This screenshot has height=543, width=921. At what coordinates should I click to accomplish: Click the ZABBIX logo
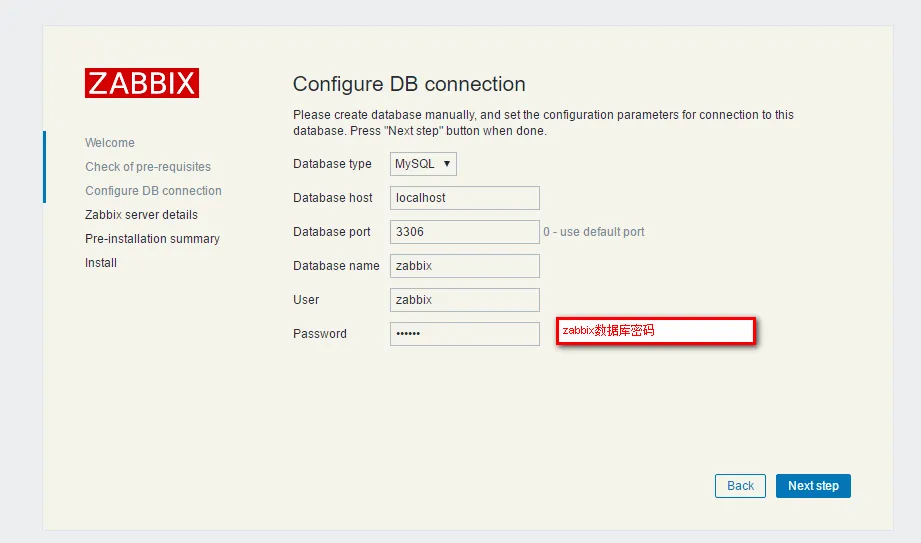pos(142,83)
